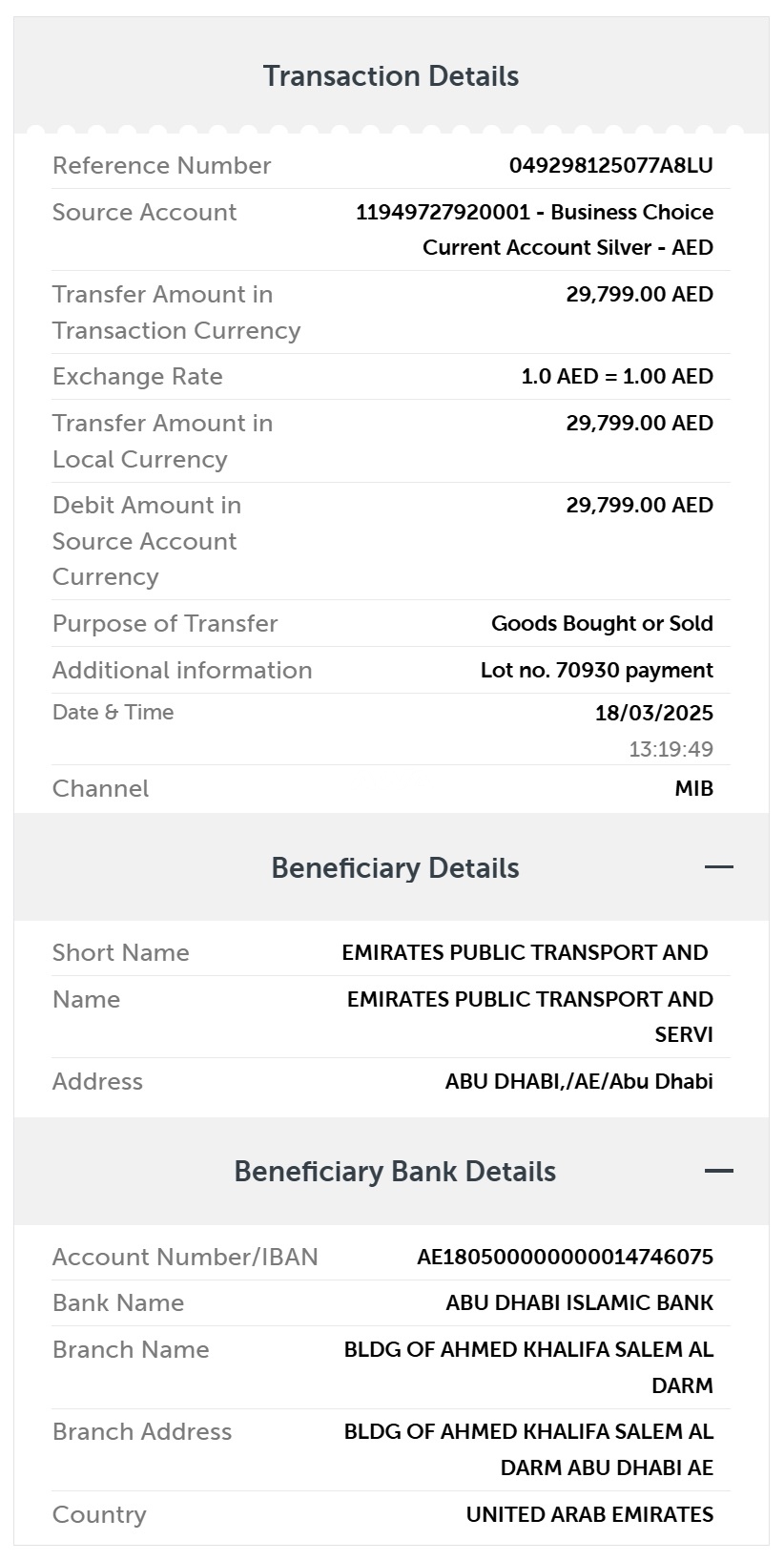The width and height of the screenshot is (784, 1561).
Task: Click the Exchange Rate value
Action: click(x=617, y=376)
